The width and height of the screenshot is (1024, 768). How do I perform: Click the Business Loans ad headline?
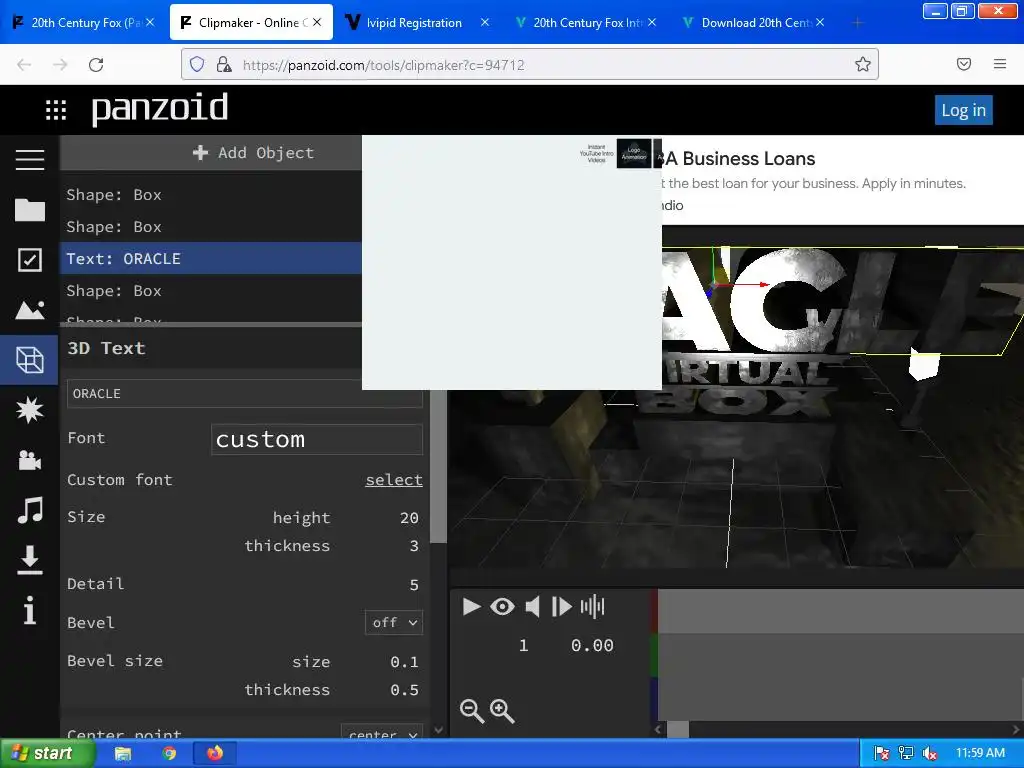click(x=740, y=159)
